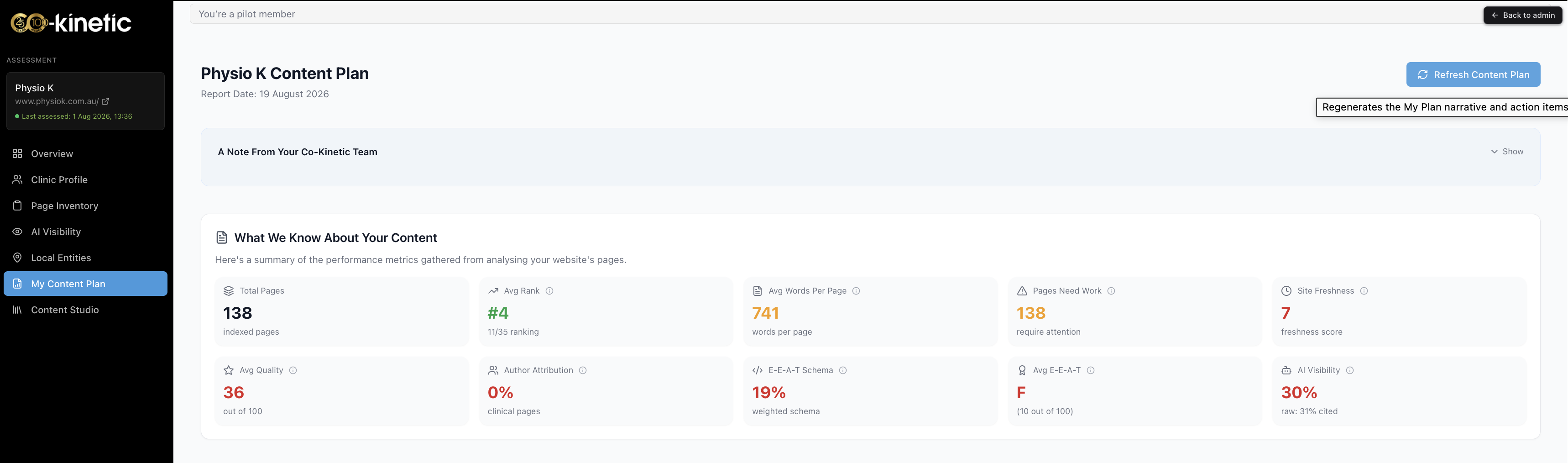Click the Site Freshness clock icon
The width and height of the screenshot is (1568, 463).
1286,291
